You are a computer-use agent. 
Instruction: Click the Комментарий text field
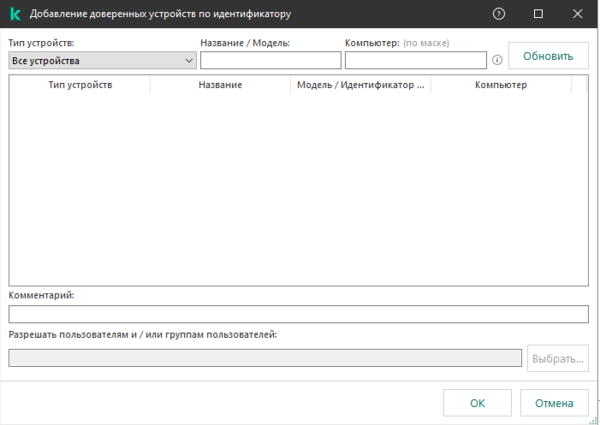point(298,314)
